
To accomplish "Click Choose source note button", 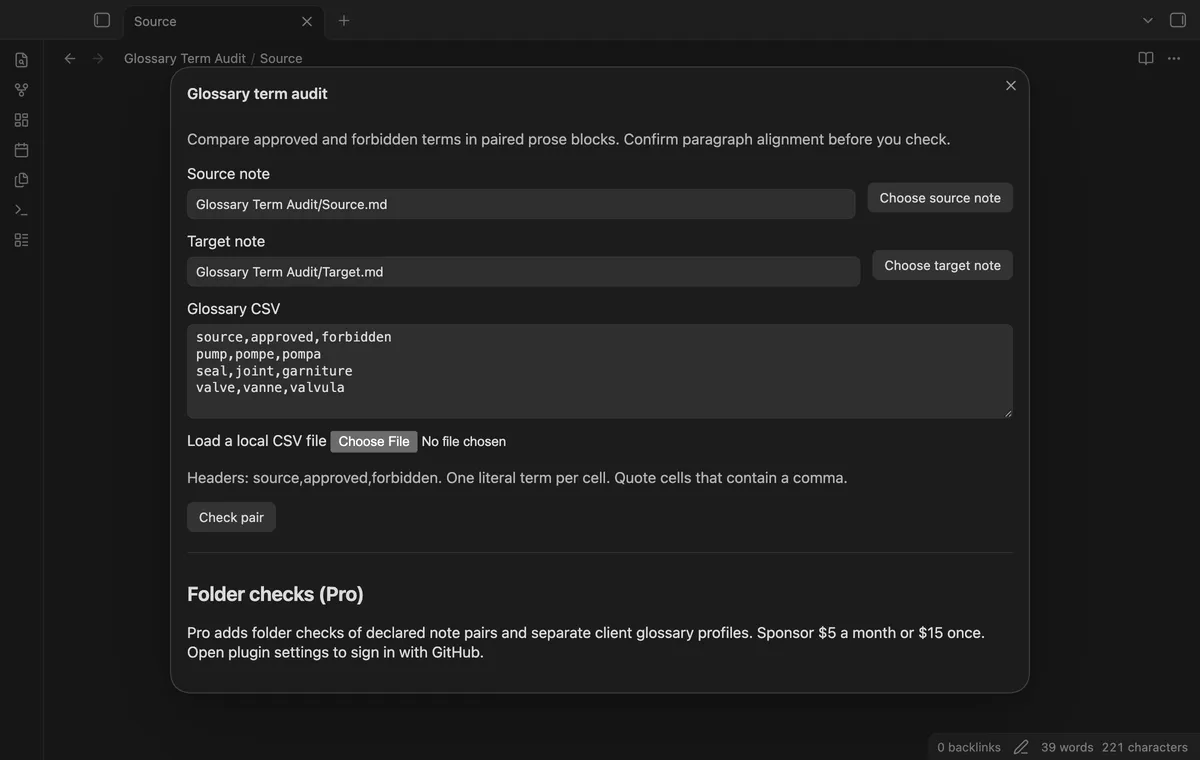I will point(940,198).
